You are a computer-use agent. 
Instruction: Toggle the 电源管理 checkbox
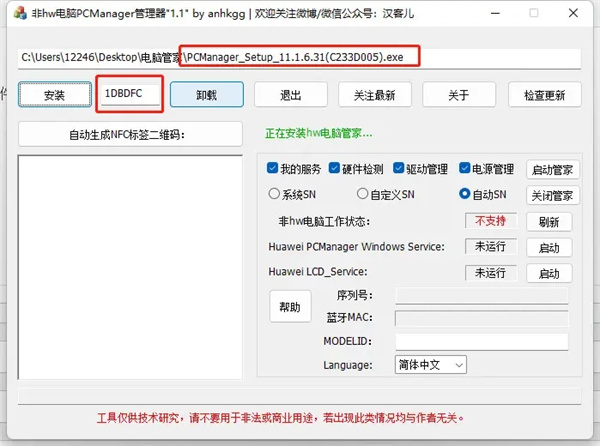[x=465, y=168]
